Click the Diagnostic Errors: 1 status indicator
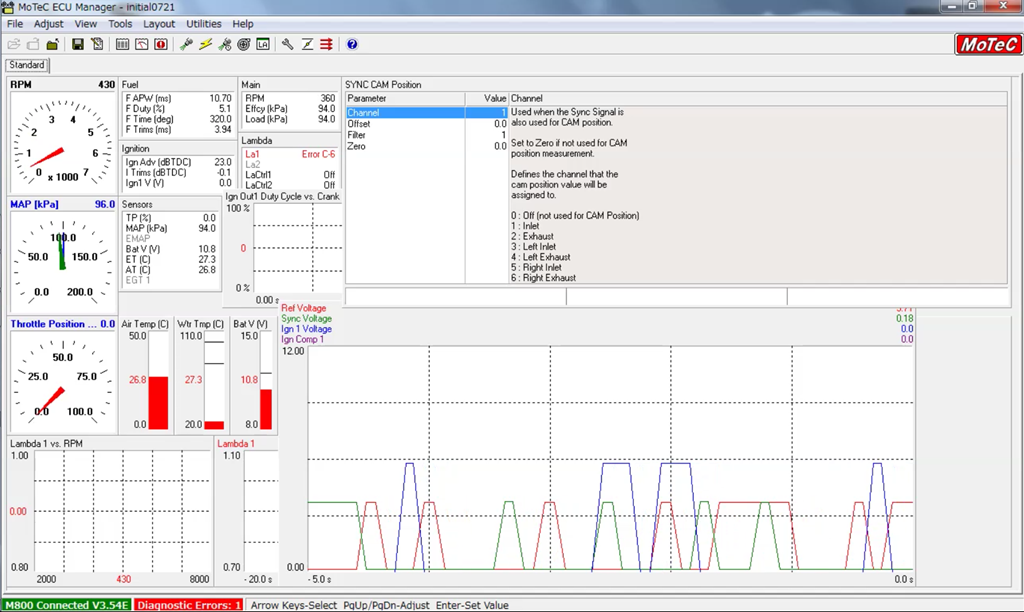1024x612 pixels. coord(189,605)
